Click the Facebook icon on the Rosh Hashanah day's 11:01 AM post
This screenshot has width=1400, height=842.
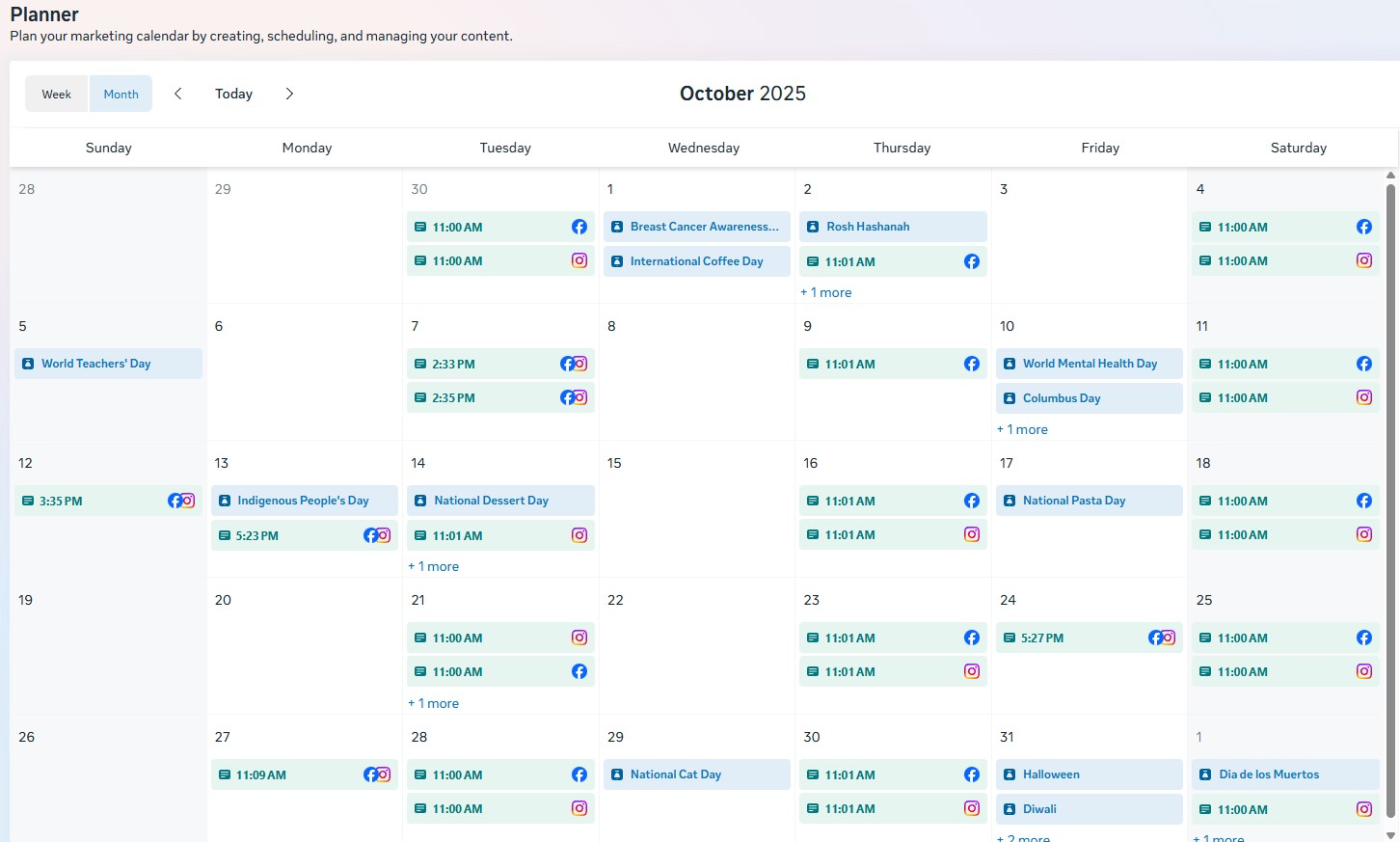971,260
